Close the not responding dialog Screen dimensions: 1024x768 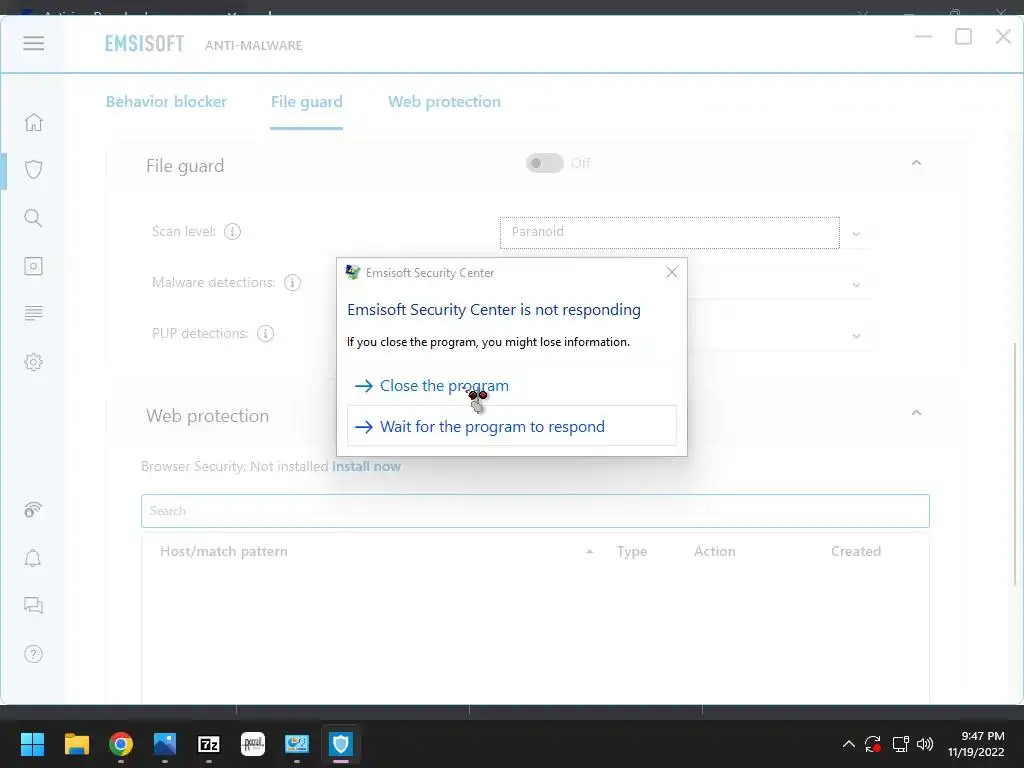[x=671, y=272]
